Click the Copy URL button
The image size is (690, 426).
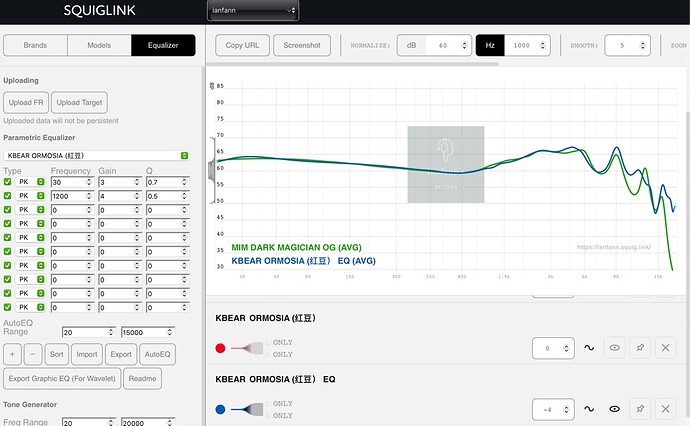point(242,45)
